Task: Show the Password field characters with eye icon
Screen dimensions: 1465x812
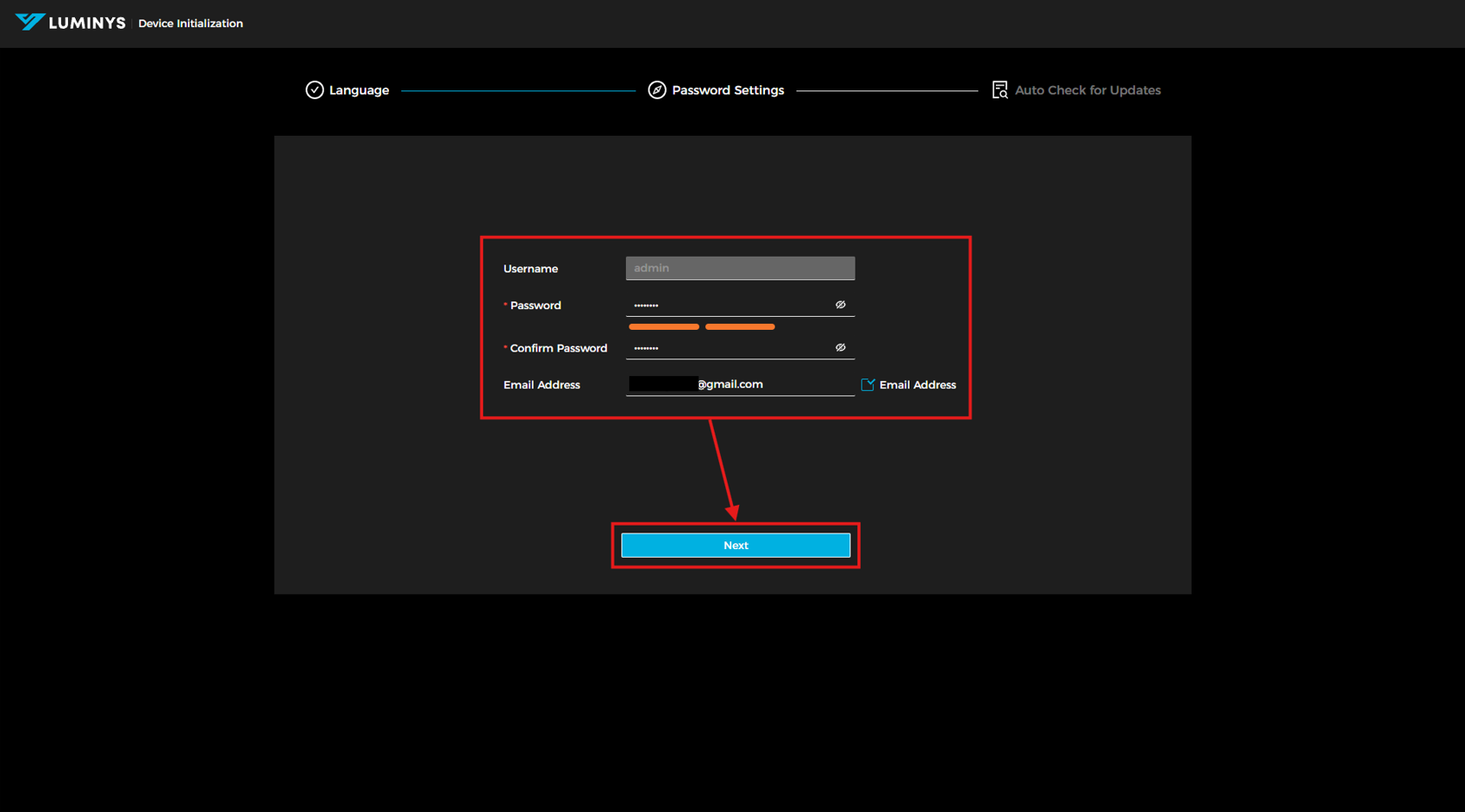Action: (840, 305)
